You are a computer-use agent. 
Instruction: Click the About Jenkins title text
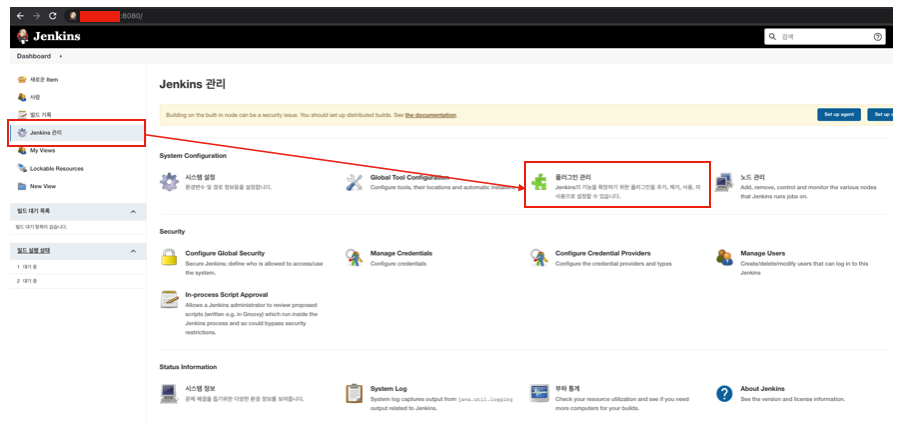pos(762,388)
